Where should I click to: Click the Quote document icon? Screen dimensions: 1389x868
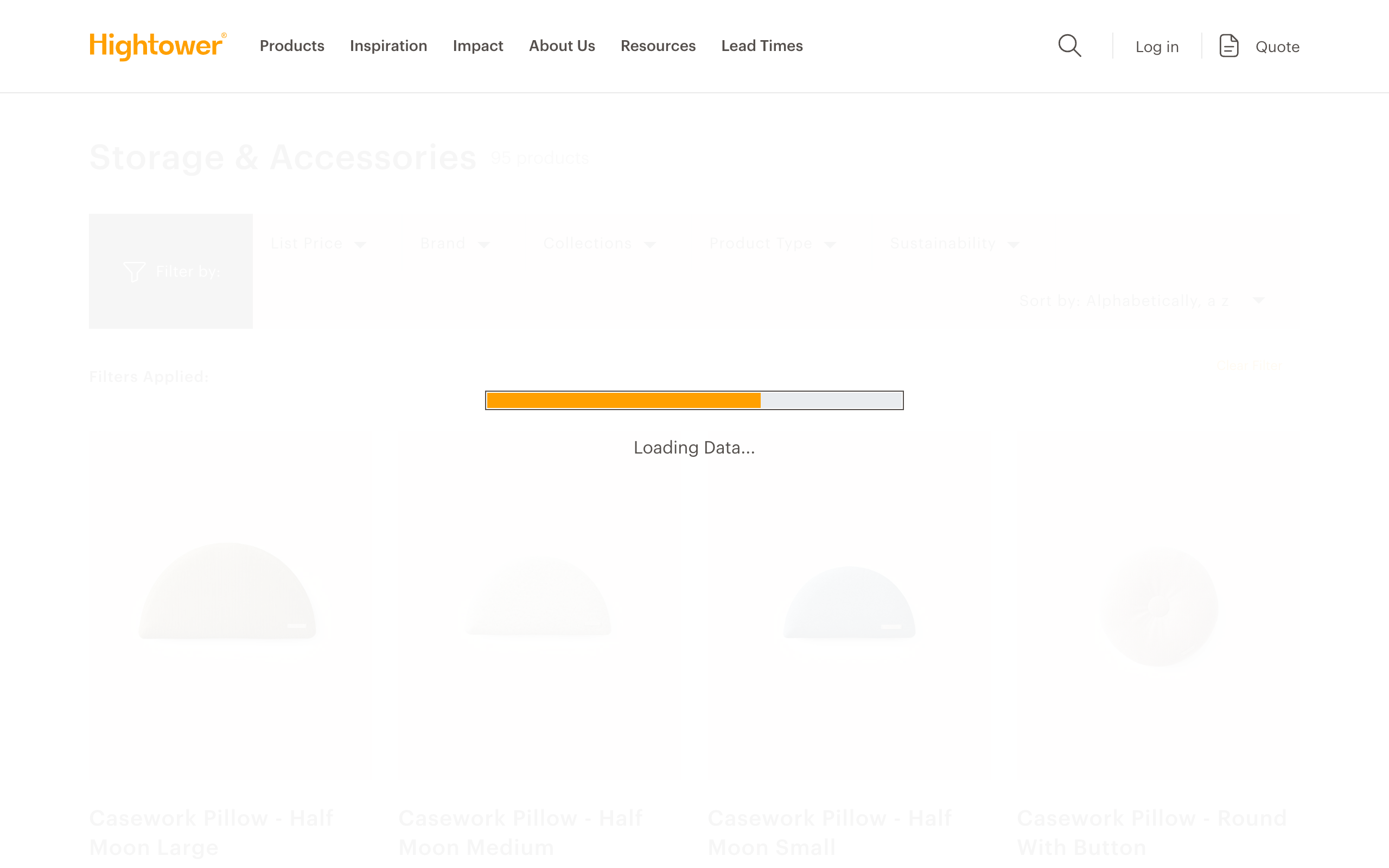click(x=1228, y=46)
